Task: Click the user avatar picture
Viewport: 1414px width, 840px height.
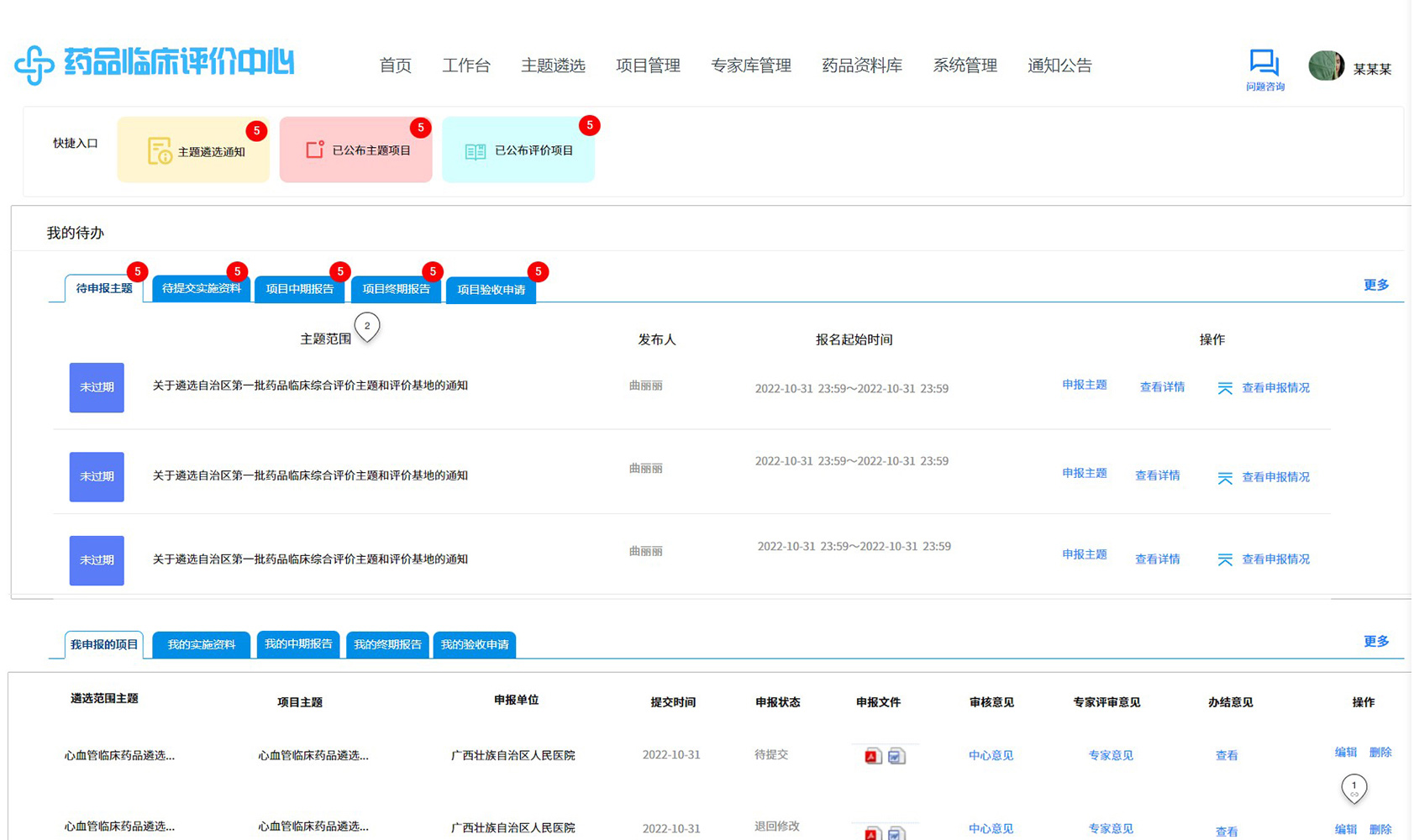Action: click(1326, 66)
